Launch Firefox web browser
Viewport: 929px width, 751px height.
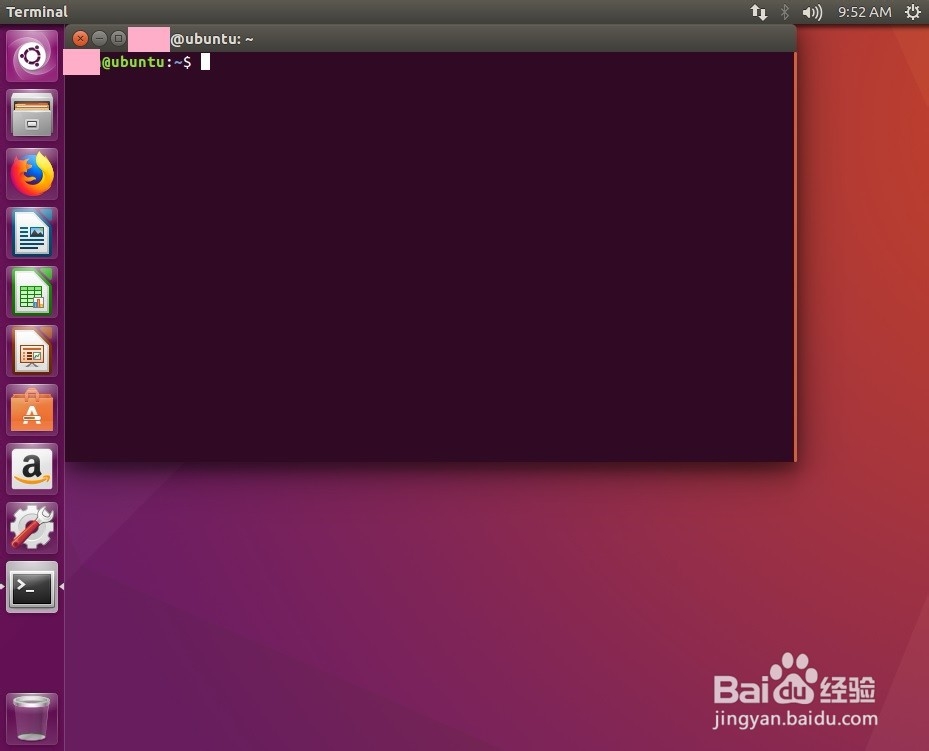point(32,174)
